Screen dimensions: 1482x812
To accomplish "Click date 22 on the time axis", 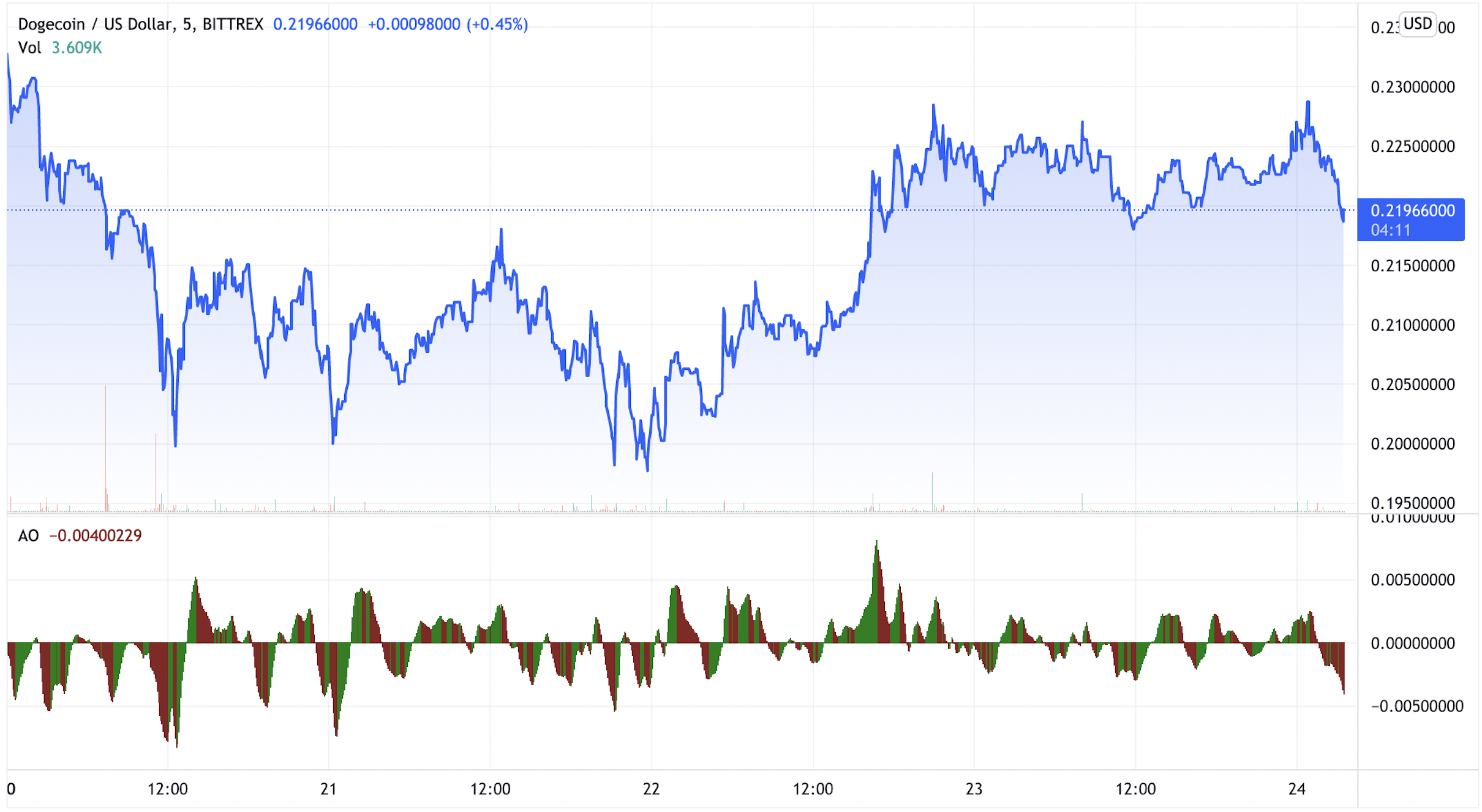I will (x=651, y=789).
